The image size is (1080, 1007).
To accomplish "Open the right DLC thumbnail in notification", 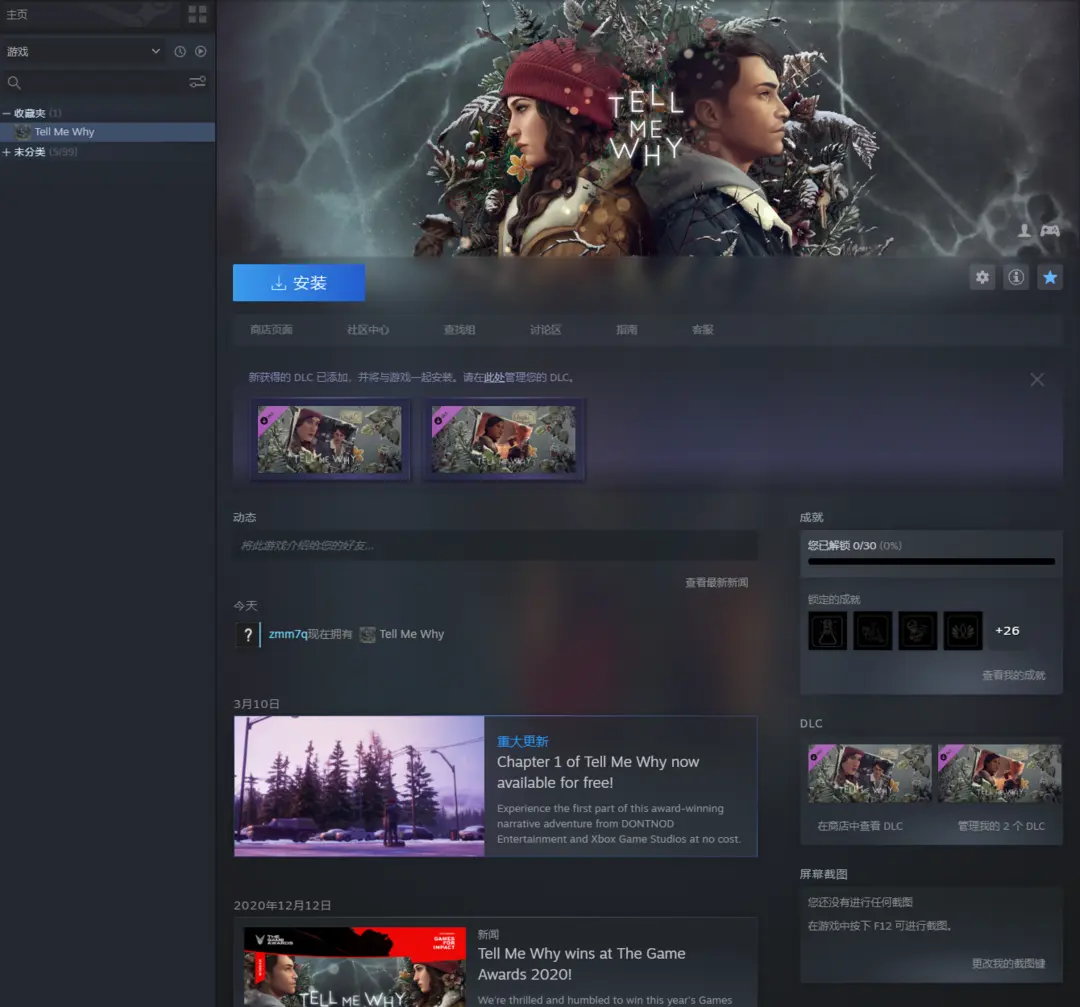I will pos(503,439).
